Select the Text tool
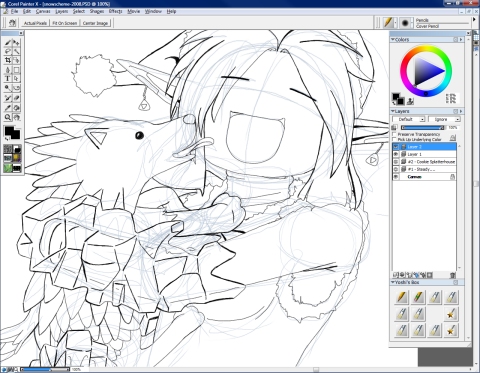Viewport: 480px width, 373px height. tap(8, 79)
